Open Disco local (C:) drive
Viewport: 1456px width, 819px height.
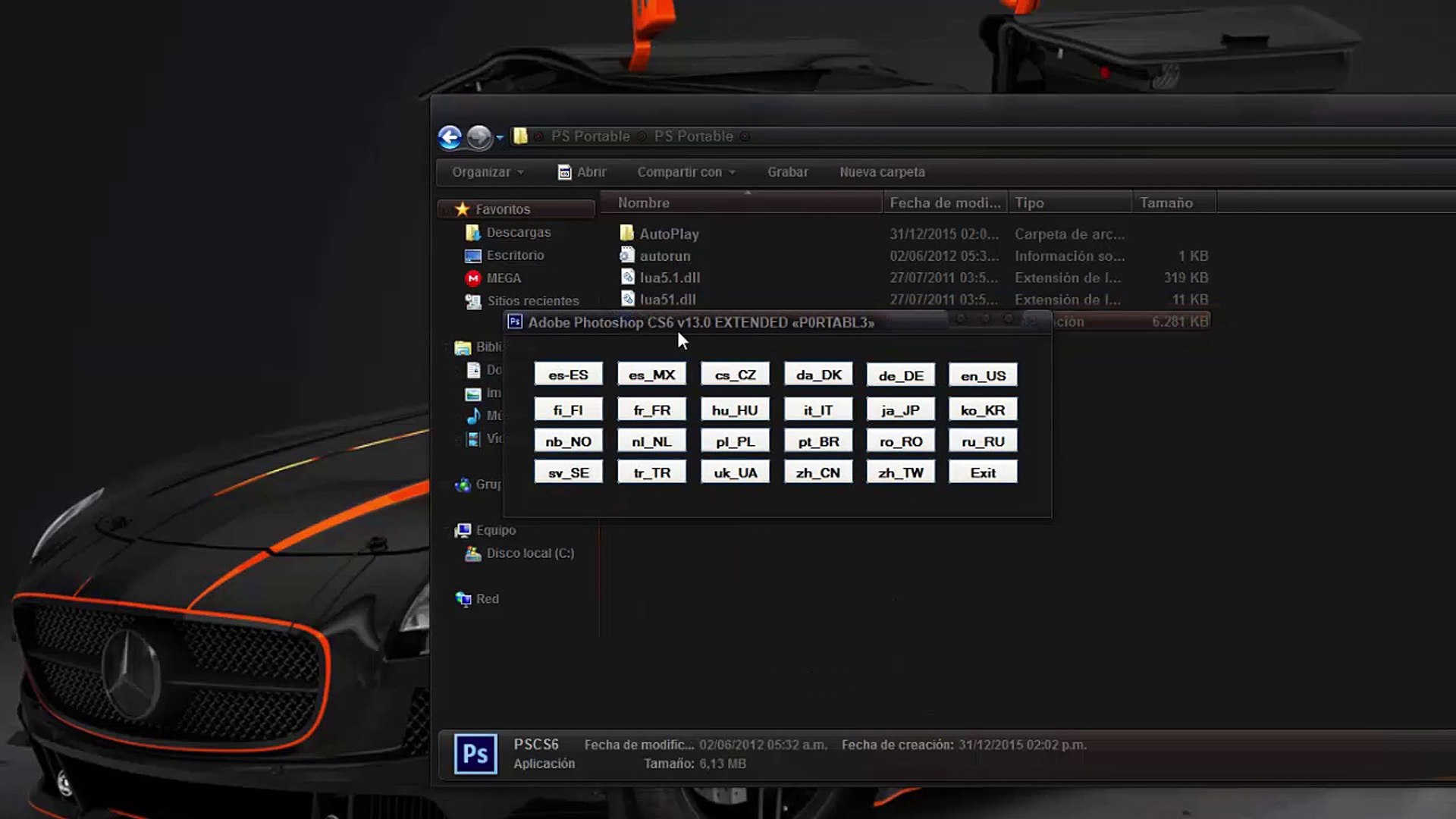click(x=529, y=554)
